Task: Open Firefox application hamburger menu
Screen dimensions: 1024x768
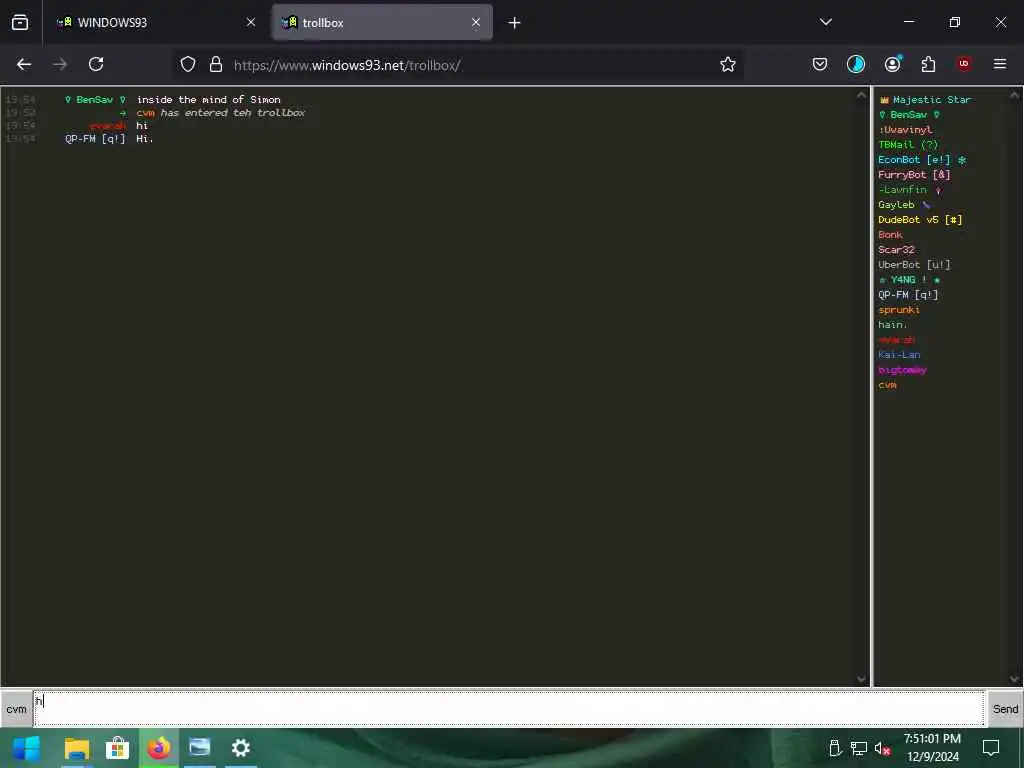Action: point(1000,65)
